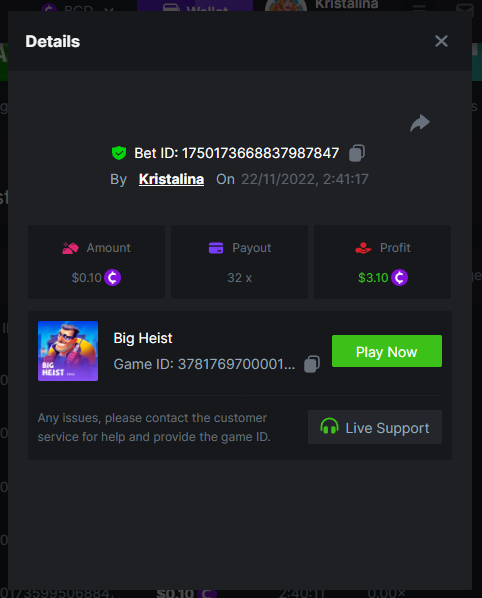Open the Big Heist game thumbnail
482x598 pixels.
point(68,351)
